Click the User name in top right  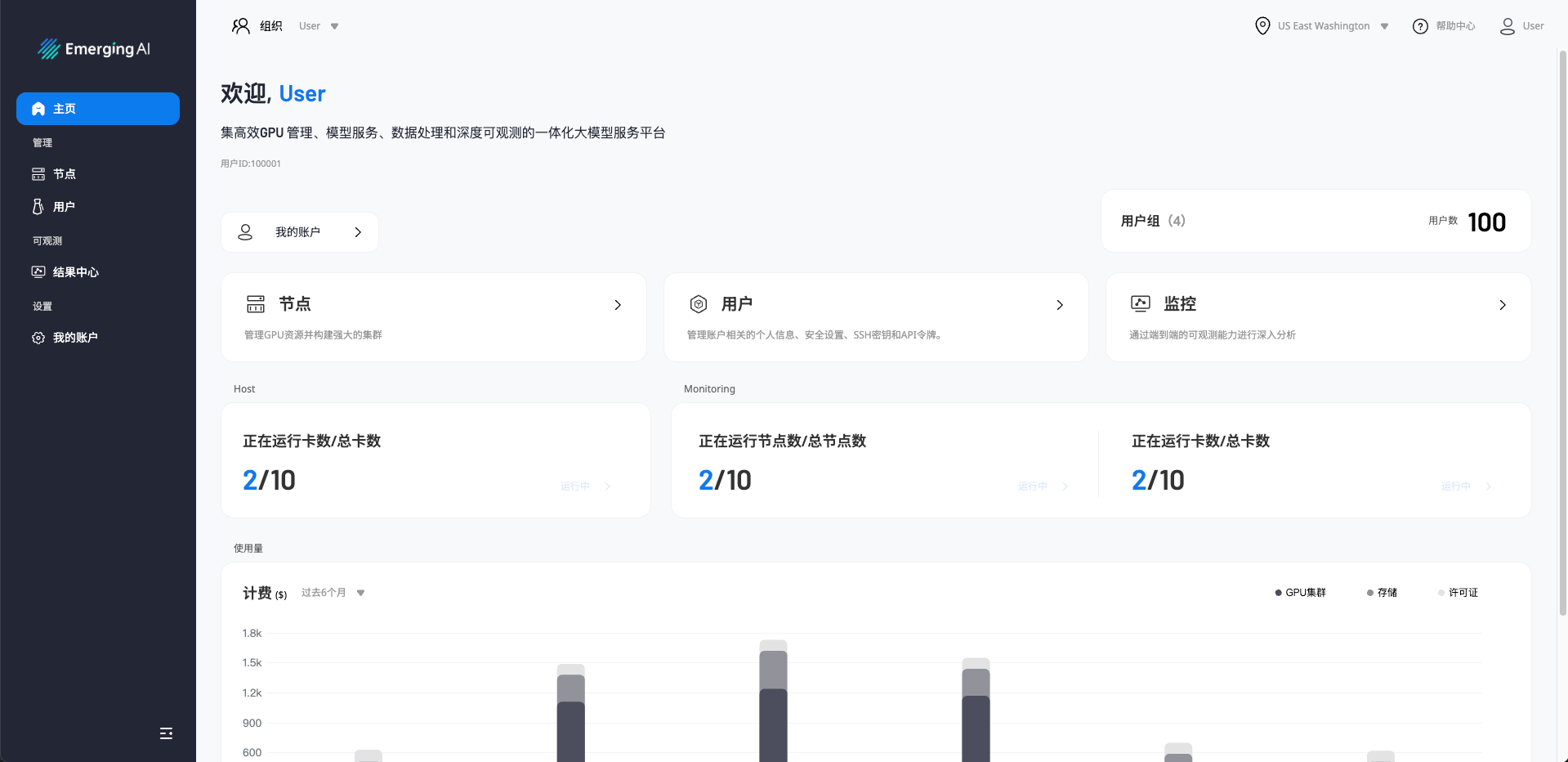click(1533, 26)
